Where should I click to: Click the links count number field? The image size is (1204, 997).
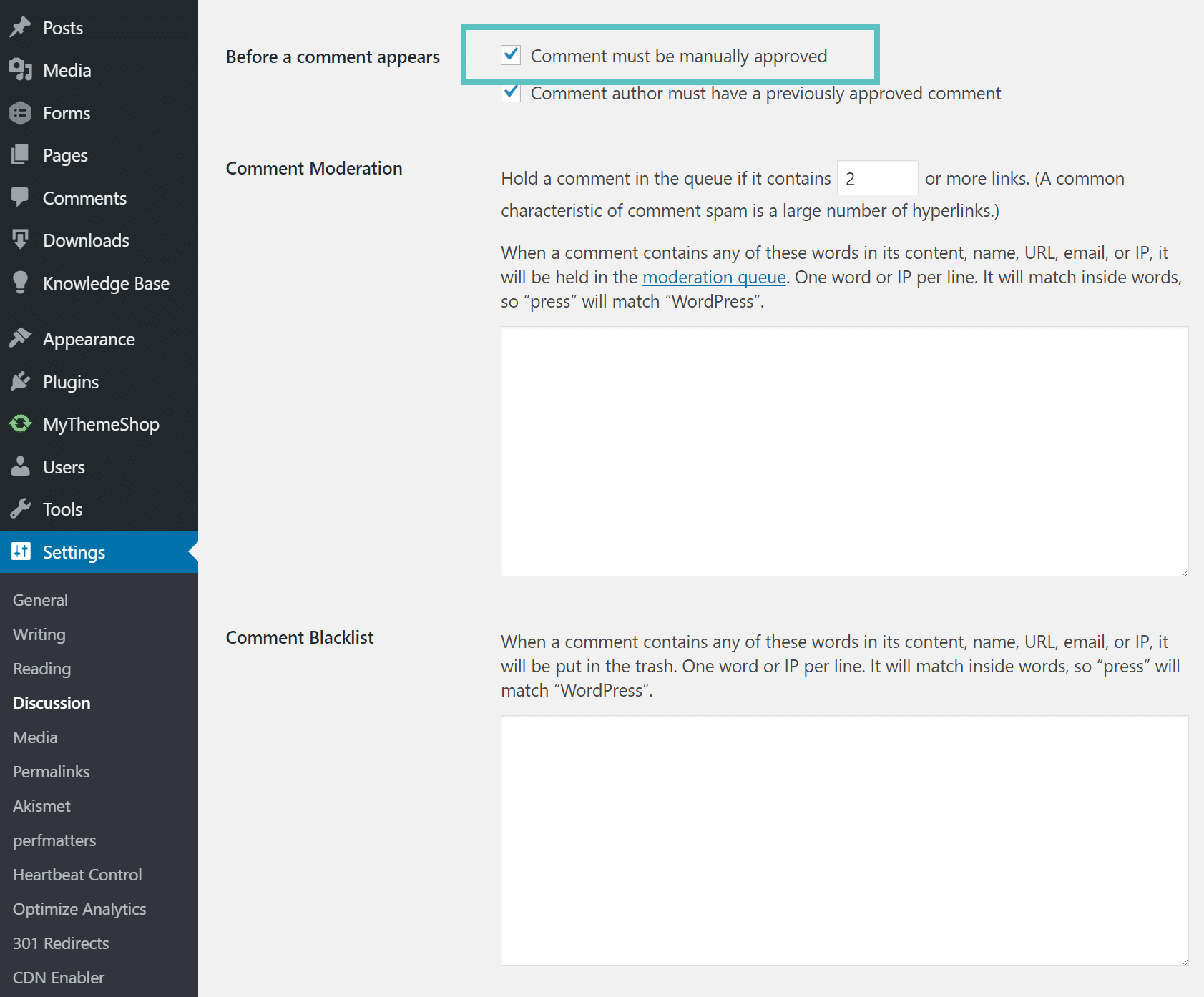click(877, 178)
